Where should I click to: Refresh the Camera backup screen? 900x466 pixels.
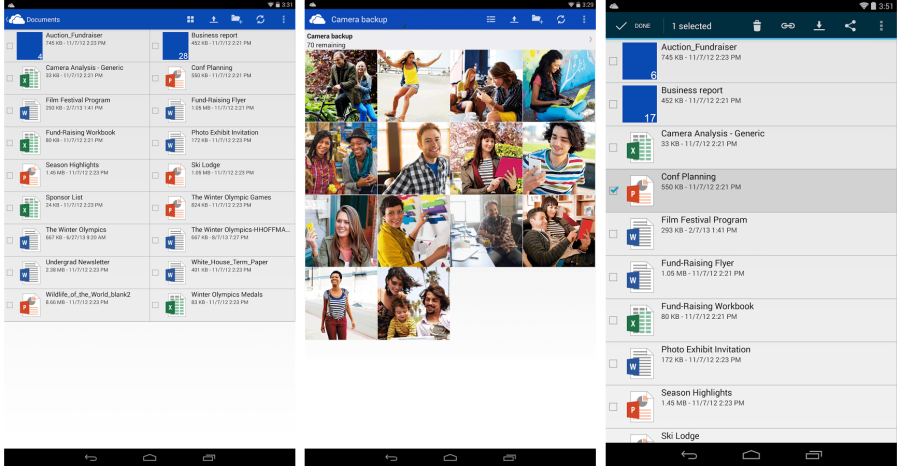coord(561,20)
